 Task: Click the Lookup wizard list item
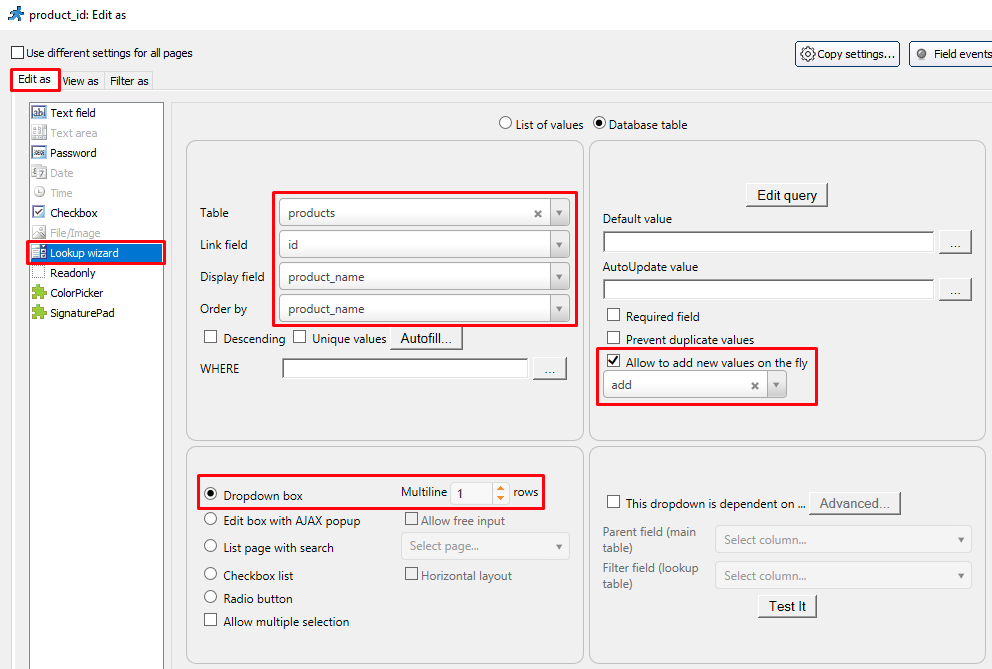point(84,253)
